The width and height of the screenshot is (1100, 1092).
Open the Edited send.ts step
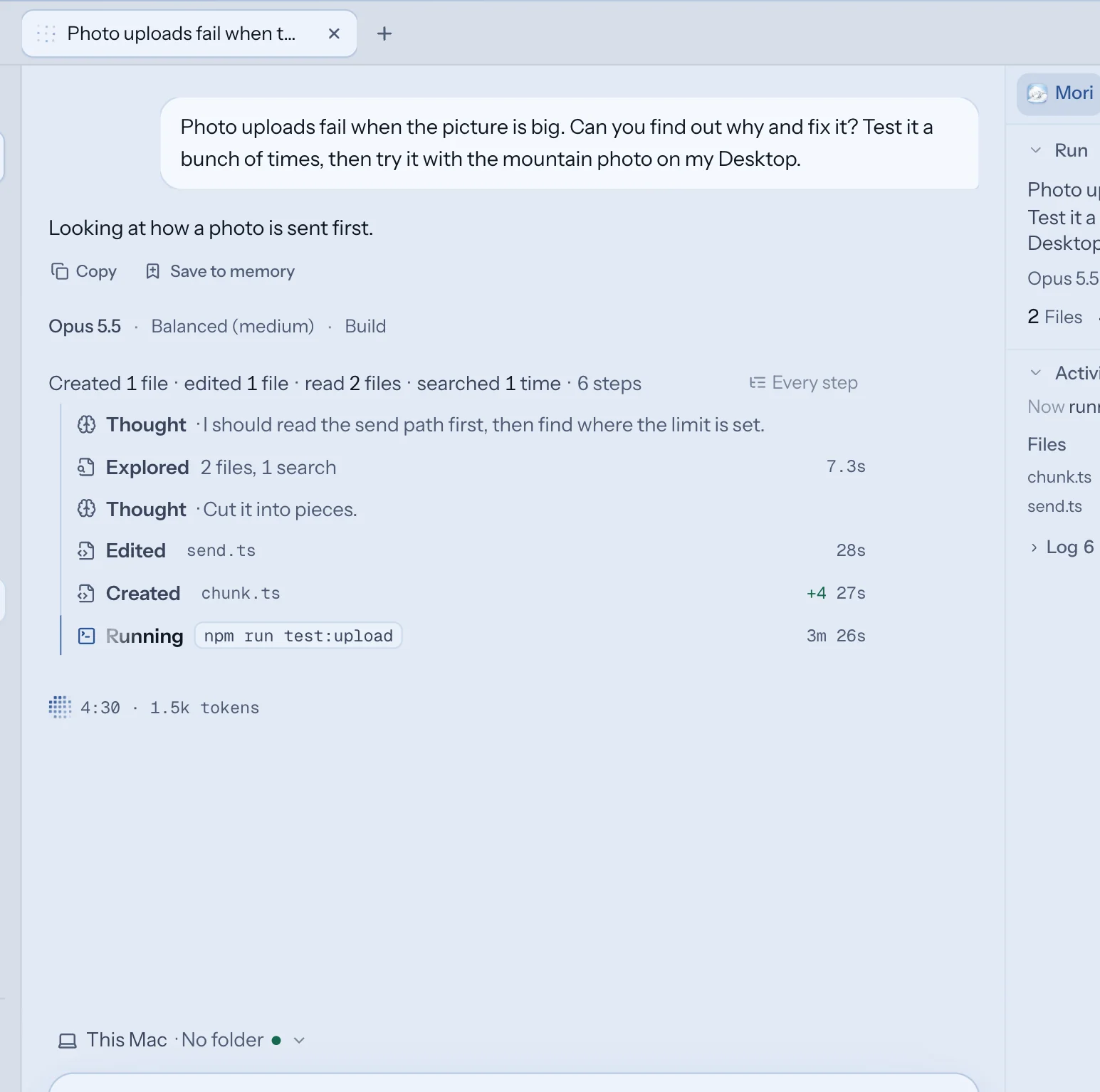(x=471, y=551)
